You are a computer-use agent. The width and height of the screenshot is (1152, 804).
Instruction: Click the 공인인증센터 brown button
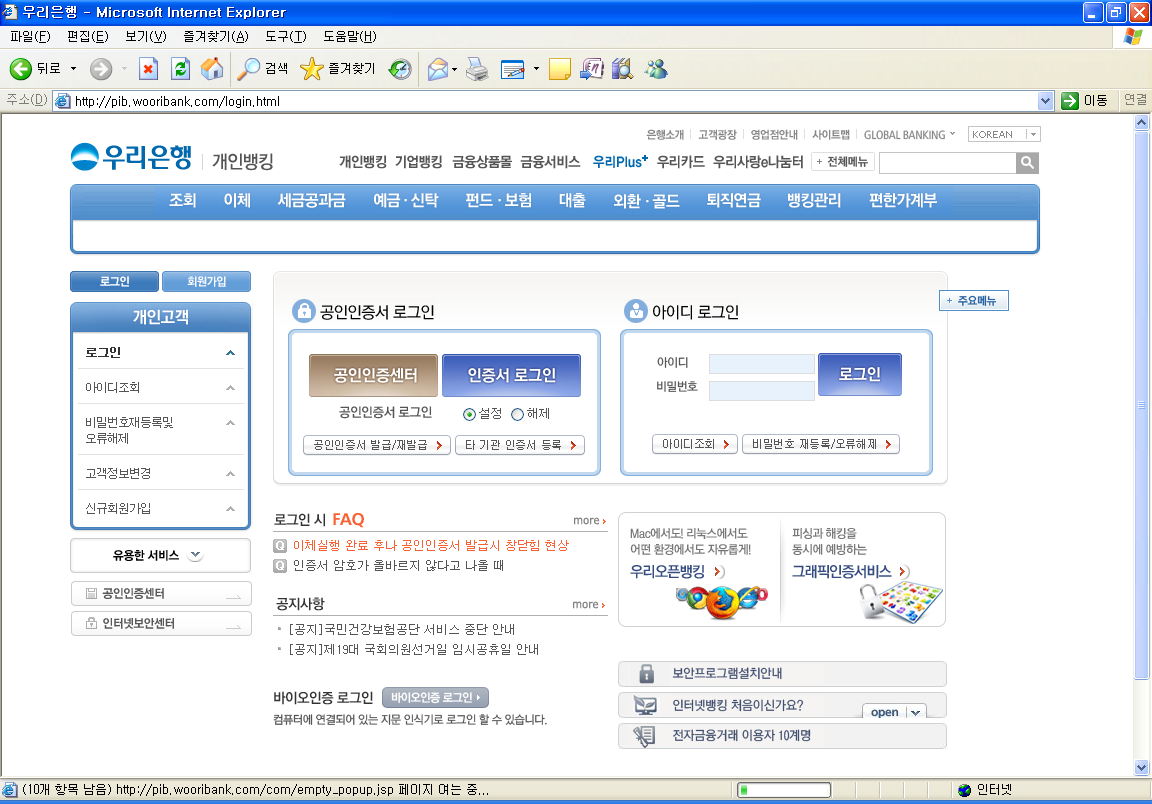[374, 376]
